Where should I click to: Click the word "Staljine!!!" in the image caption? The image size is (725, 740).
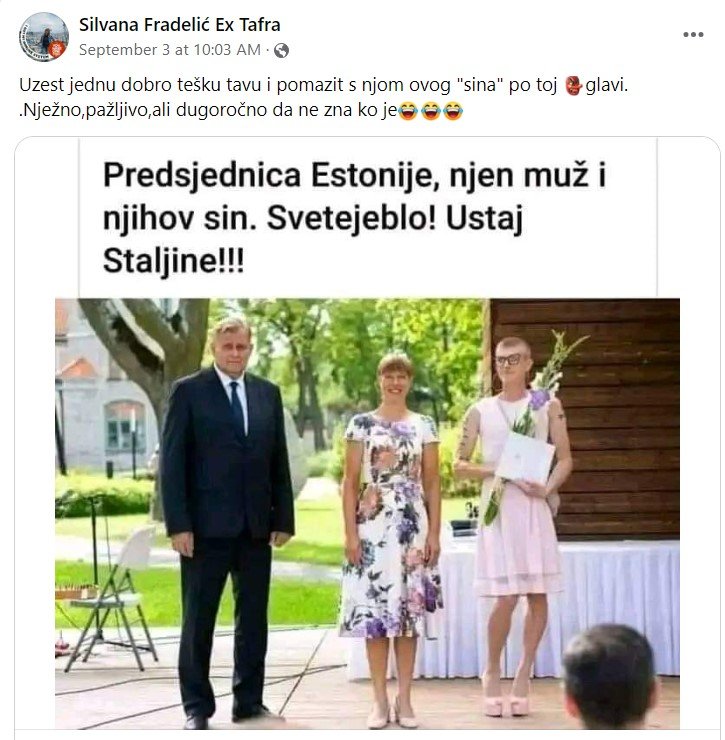174,261
